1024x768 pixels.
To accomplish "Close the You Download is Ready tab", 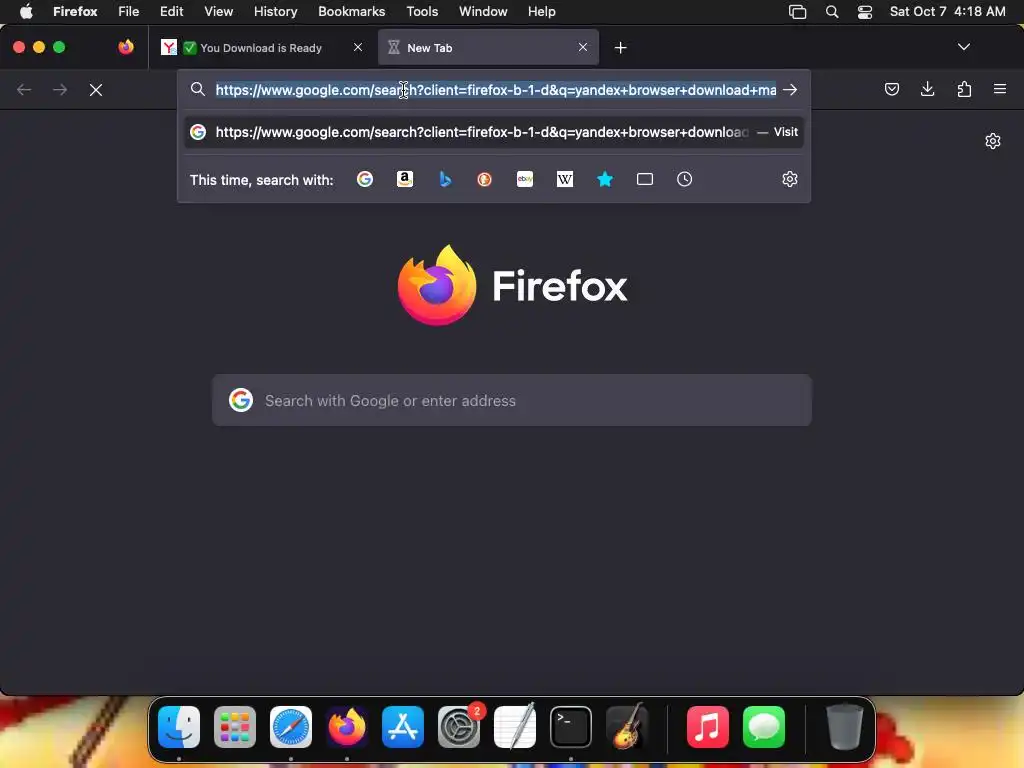I will pyautogui.click(x=358, y=47).
